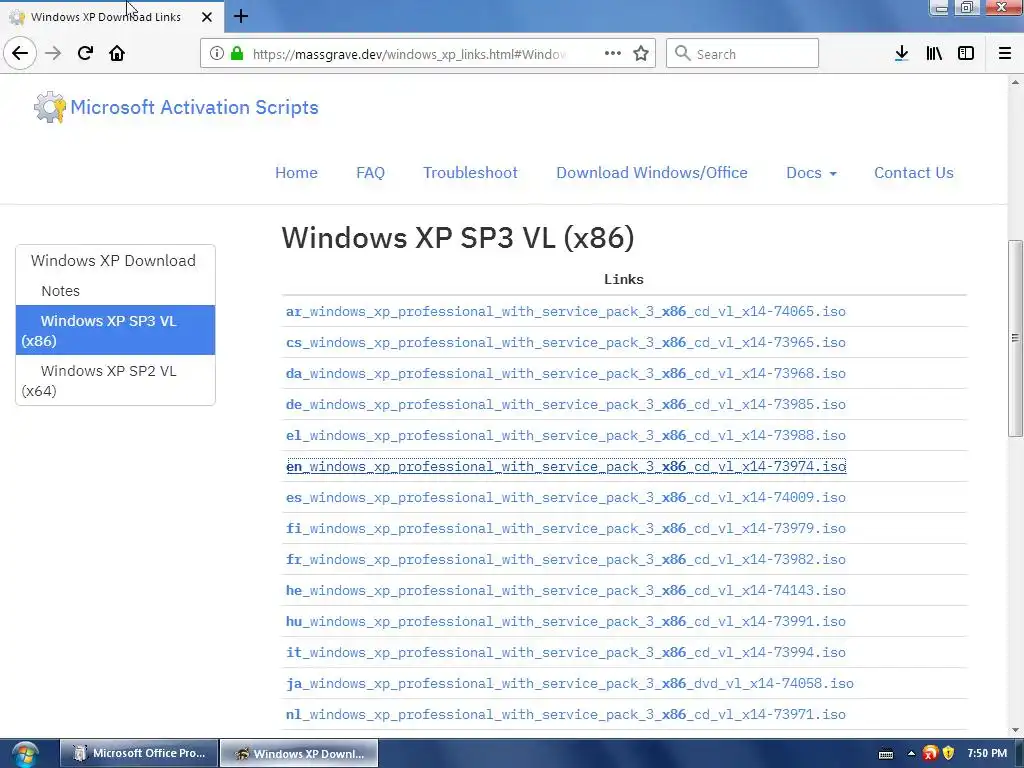1024x768 pixels.
Task: Open a new tab with plus button
Action: click(241, 16)
